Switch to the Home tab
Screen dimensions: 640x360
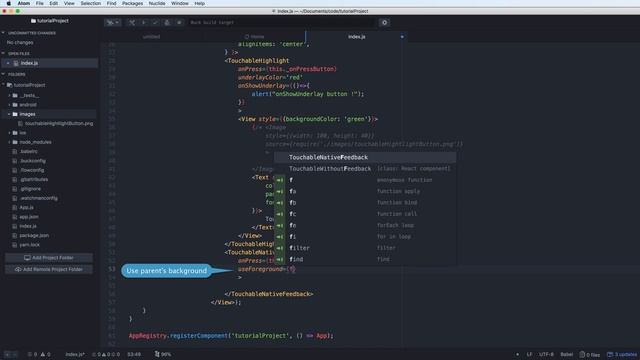click(254, 37)
